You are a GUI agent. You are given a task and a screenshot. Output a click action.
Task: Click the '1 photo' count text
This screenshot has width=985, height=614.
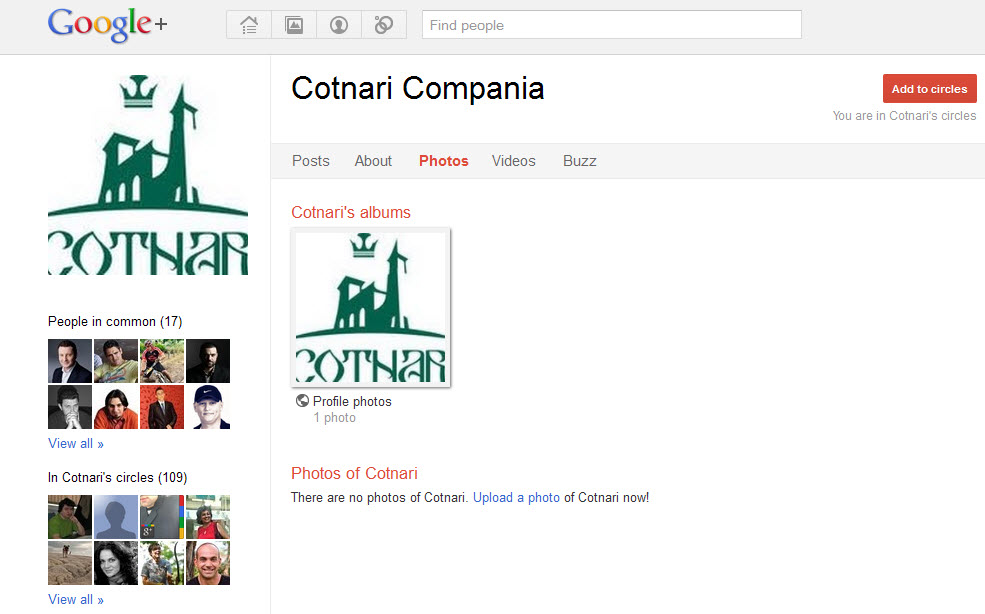click(335, 418)
